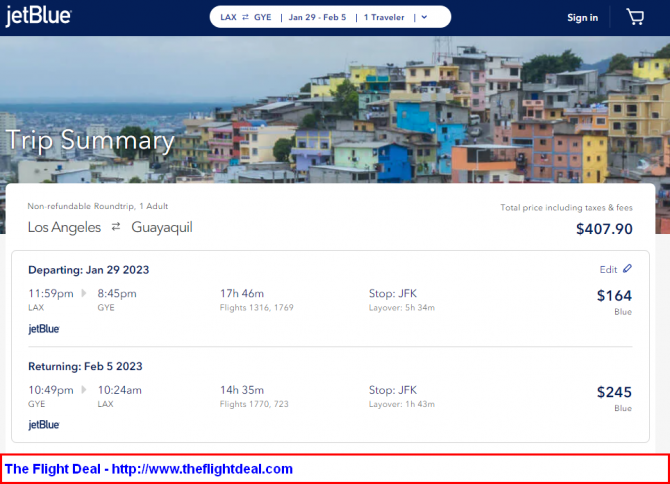Click 'Total price including taxes & fees' label
The width and height of the screenshot is (670, 484).
(x=567, y=208)
